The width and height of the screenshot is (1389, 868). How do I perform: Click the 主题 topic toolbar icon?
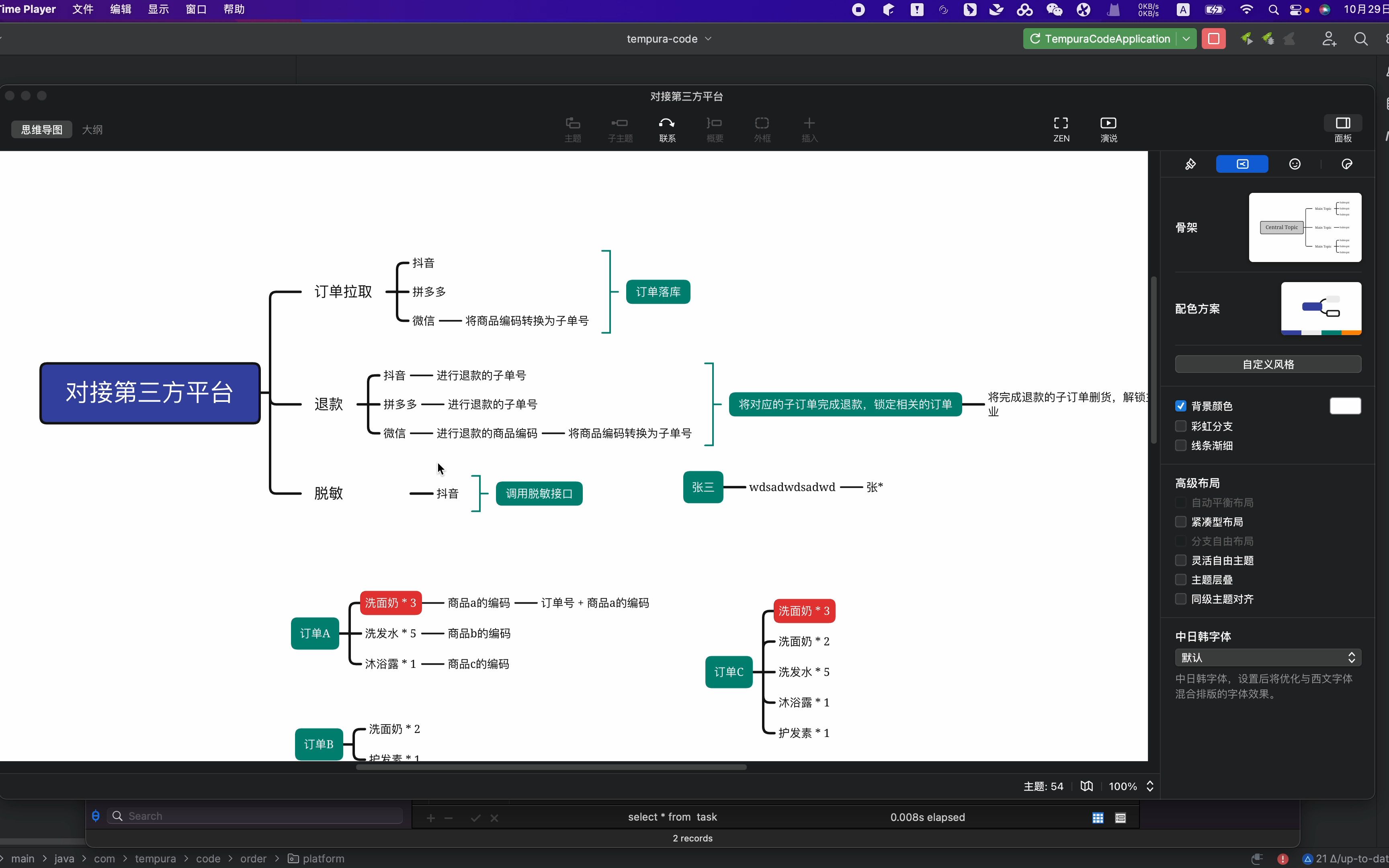click(573, 129)
